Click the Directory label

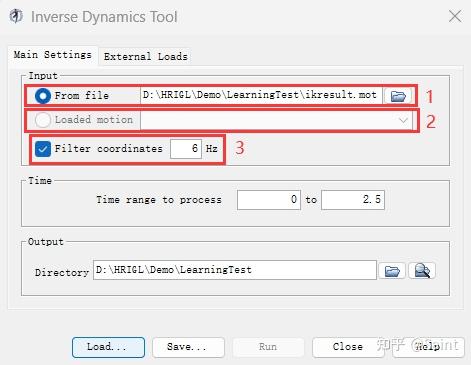coord(62,273)
